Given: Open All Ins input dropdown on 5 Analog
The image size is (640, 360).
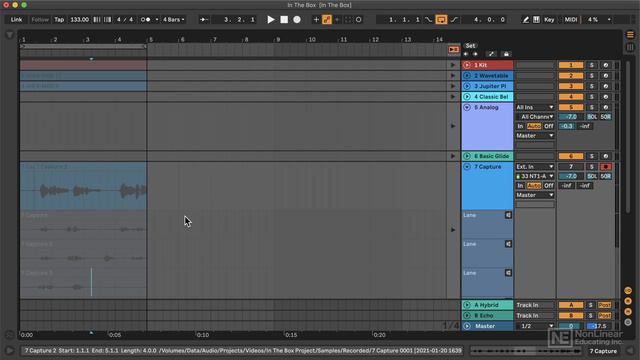Looking at the screenshot, I should pyautogui.click(x=535, y=107).
